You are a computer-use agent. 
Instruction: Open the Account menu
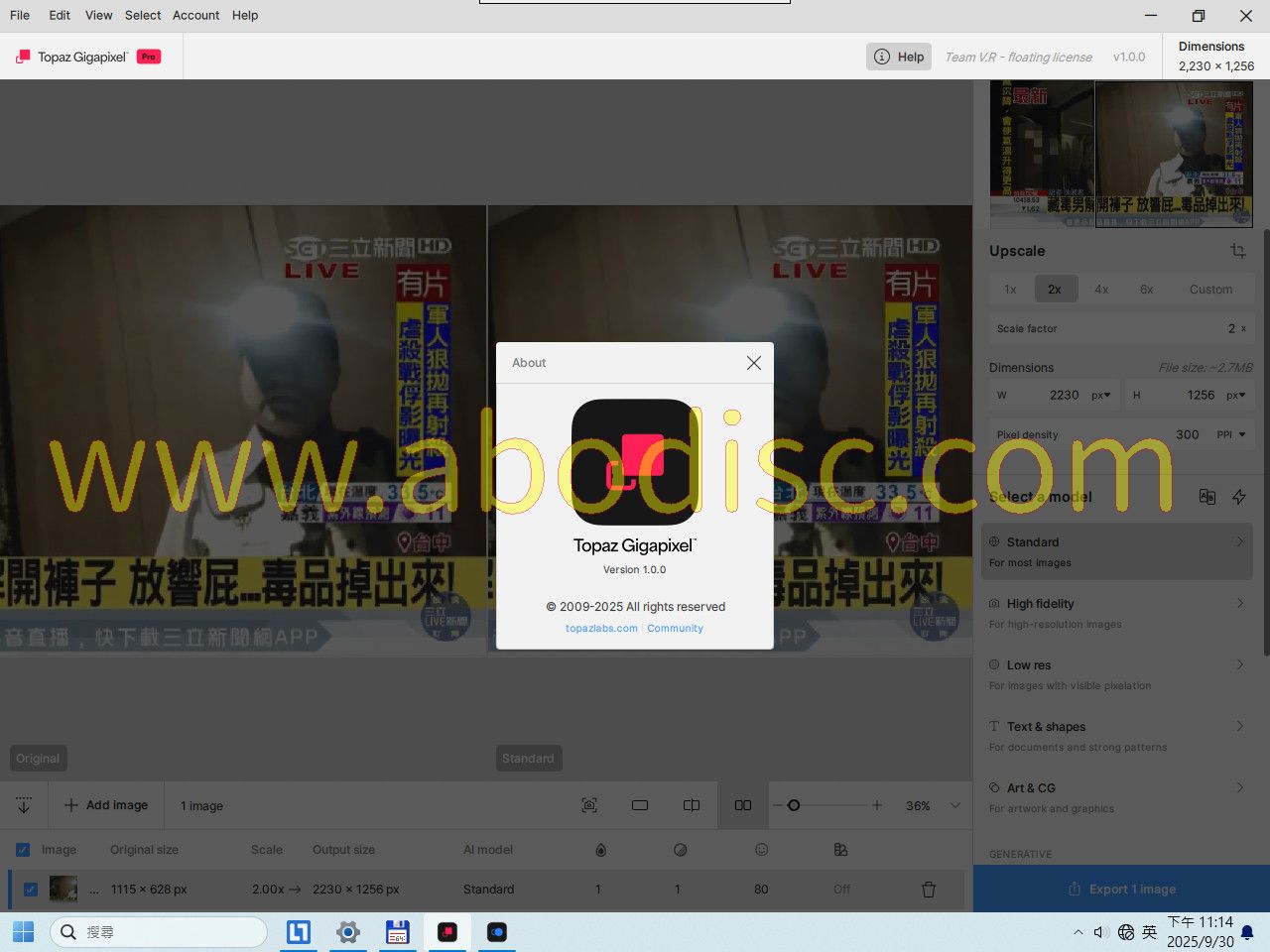[x=195, y=15]
